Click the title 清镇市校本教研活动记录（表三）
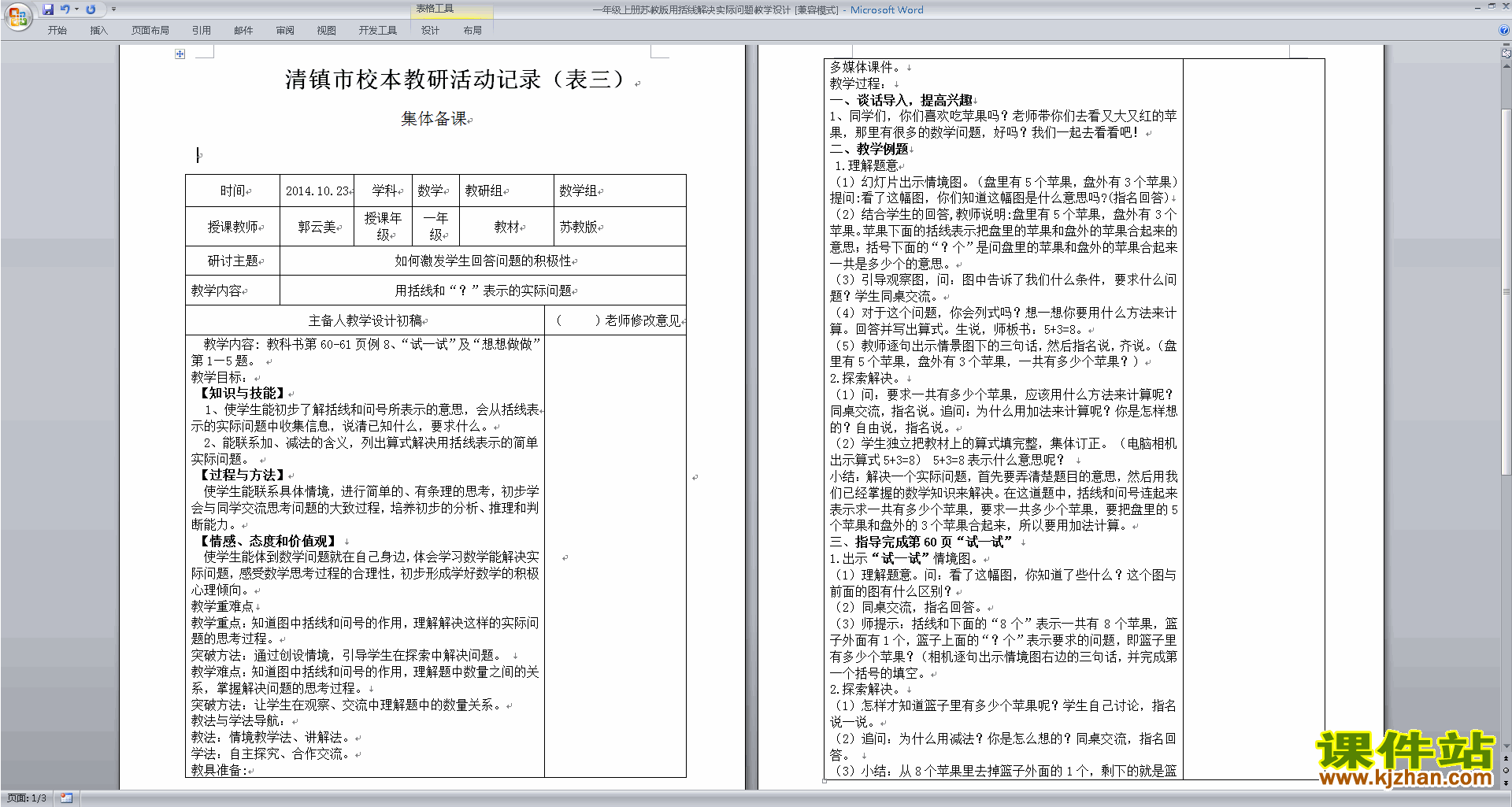Image resolution: width=1512 pixels, height=807 pixels. (x=455, y=80)
